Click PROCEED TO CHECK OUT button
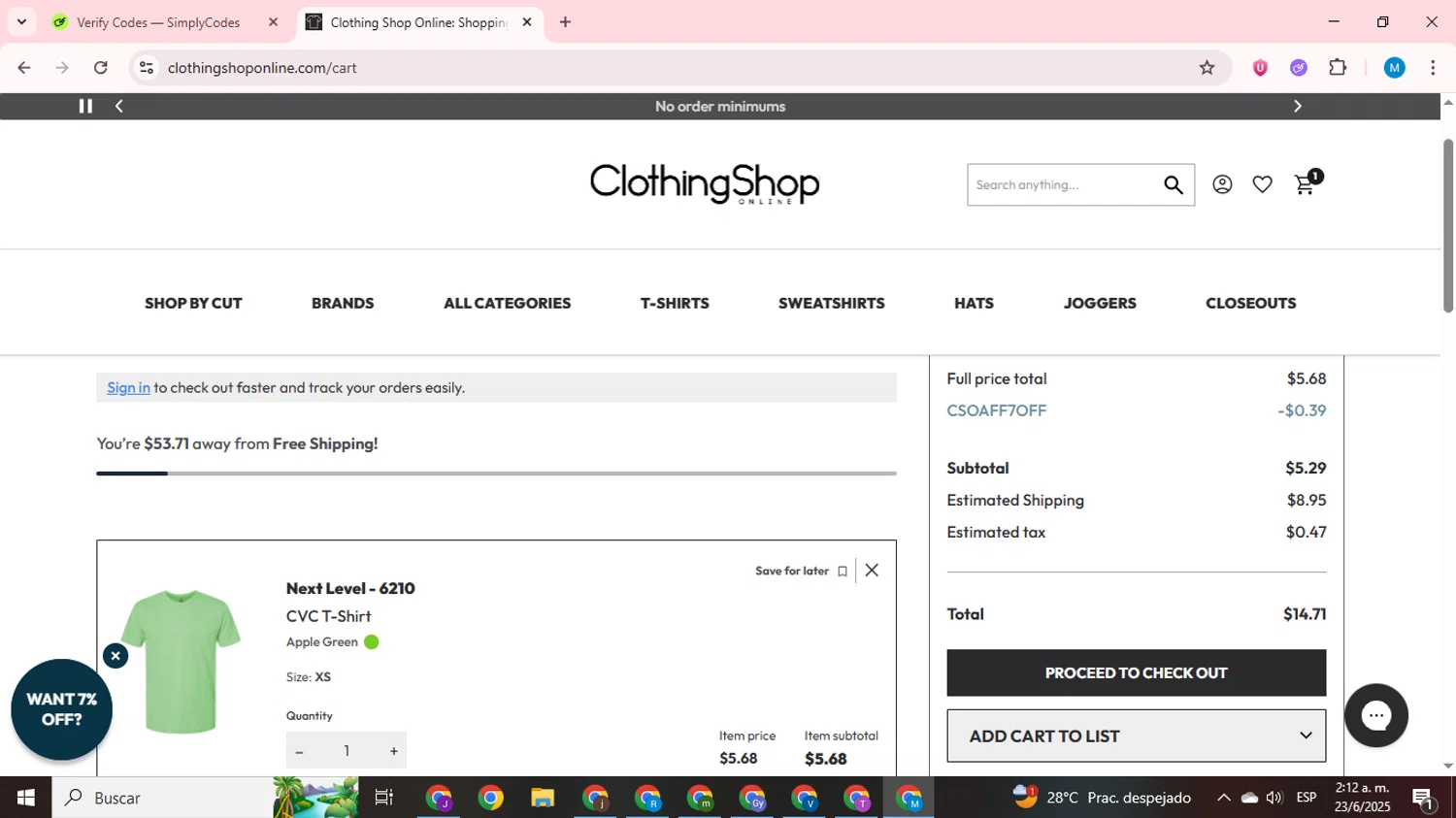The height and width of the screenshot is (818, 1456). pyautogui.click(x=1136, y=672)
